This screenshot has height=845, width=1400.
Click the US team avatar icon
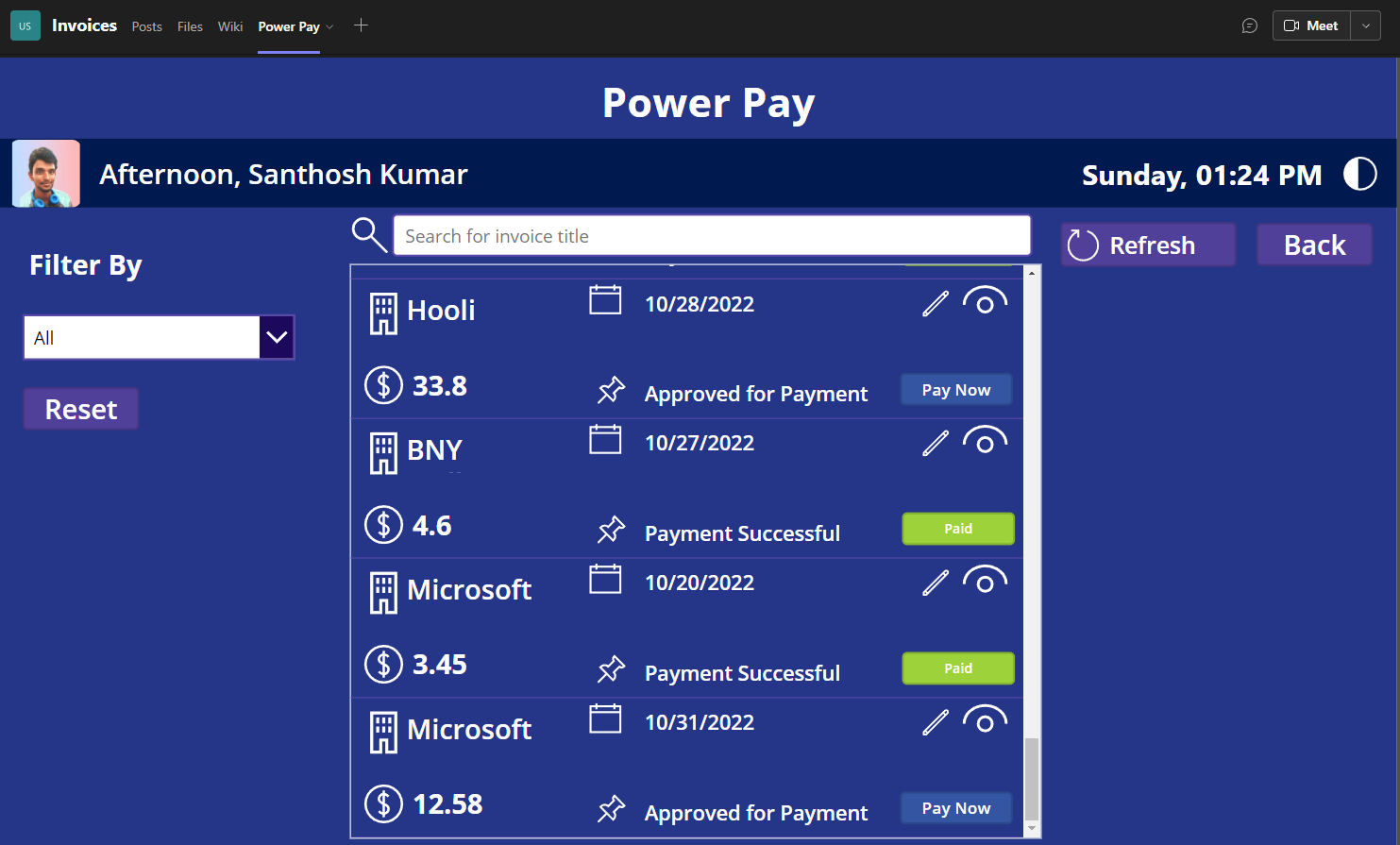[x=25, y=25]
